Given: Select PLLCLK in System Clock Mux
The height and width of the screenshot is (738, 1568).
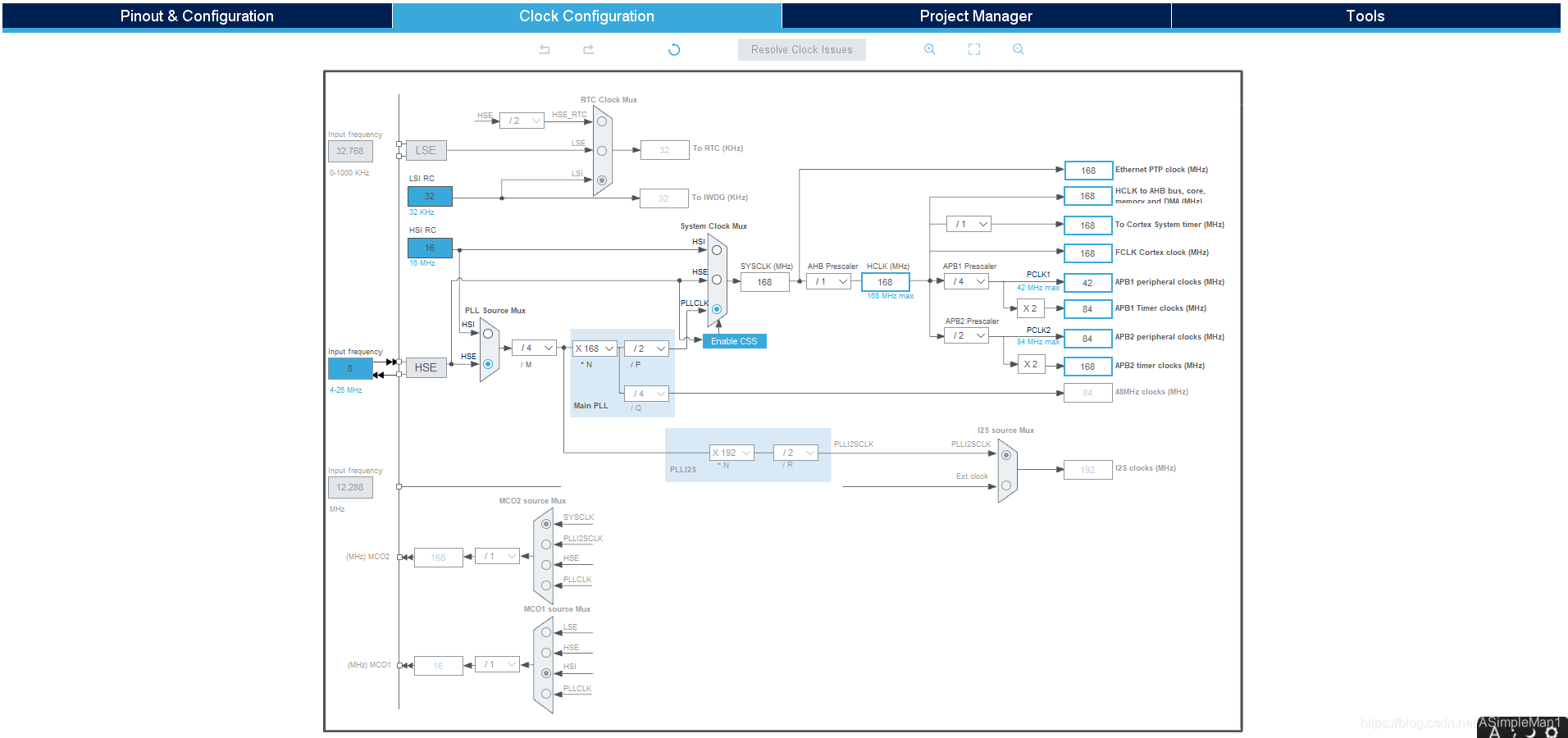Looking at the screenshot, I should [717, 309].
